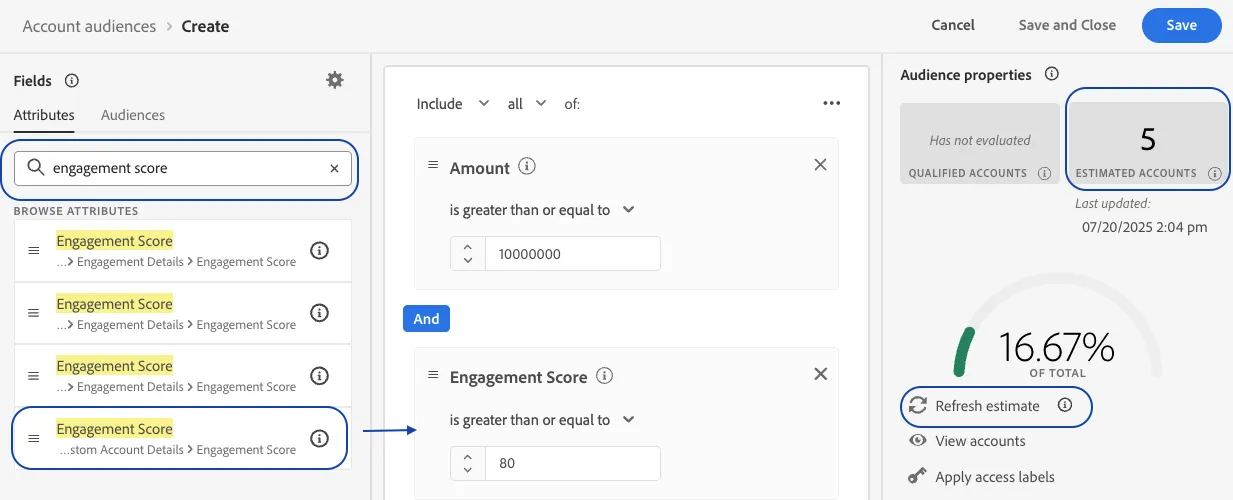Click info icon of the second Engagement Score attribute
This screenshot has width=1233, height=500.
[320, 313]
